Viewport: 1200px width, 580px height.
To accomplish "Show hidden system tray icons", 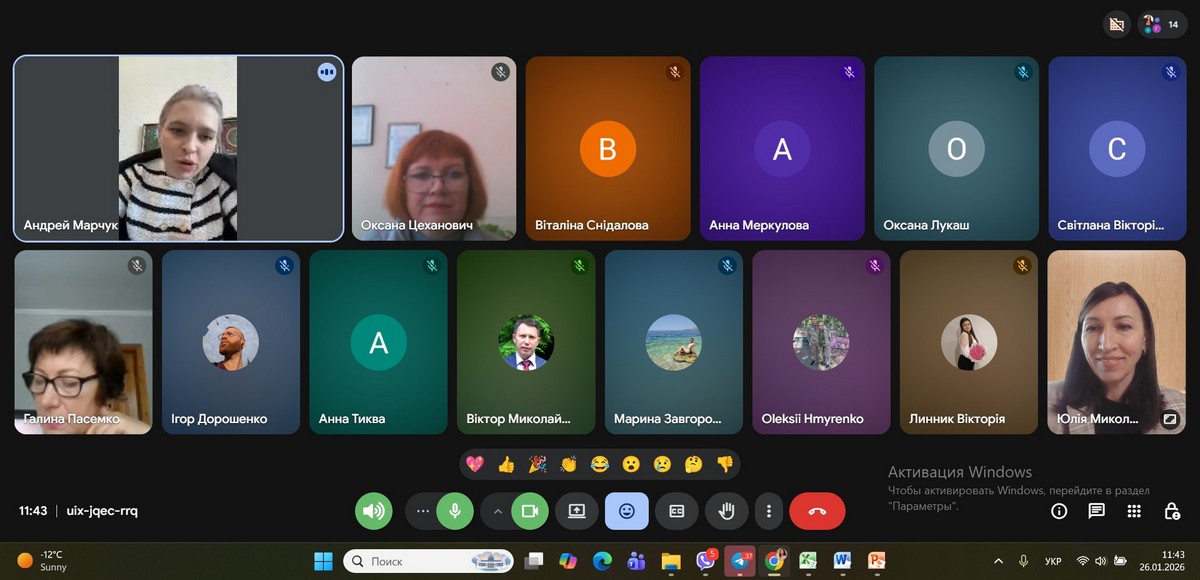I will [998, 561].
